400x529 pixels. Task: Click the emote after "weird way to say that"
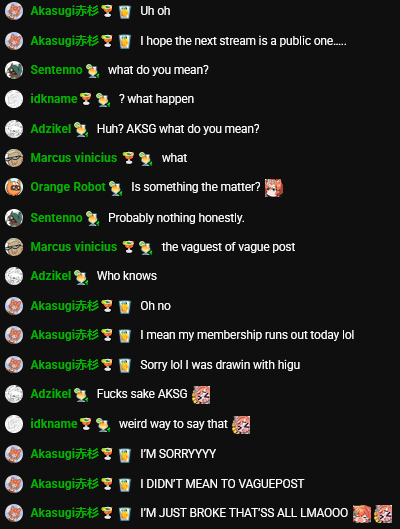241,425
